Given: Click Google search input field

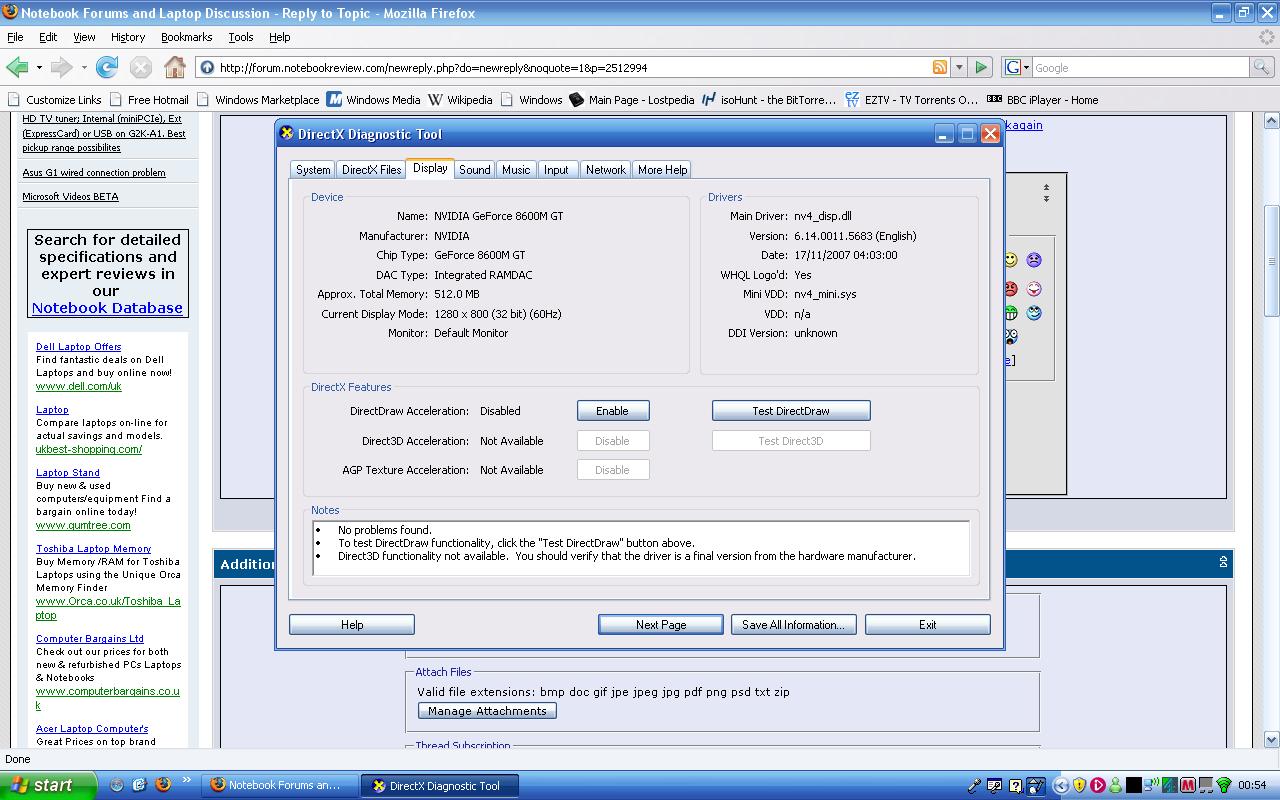Looking at the screenshot, I should [x=1139, y=68].
